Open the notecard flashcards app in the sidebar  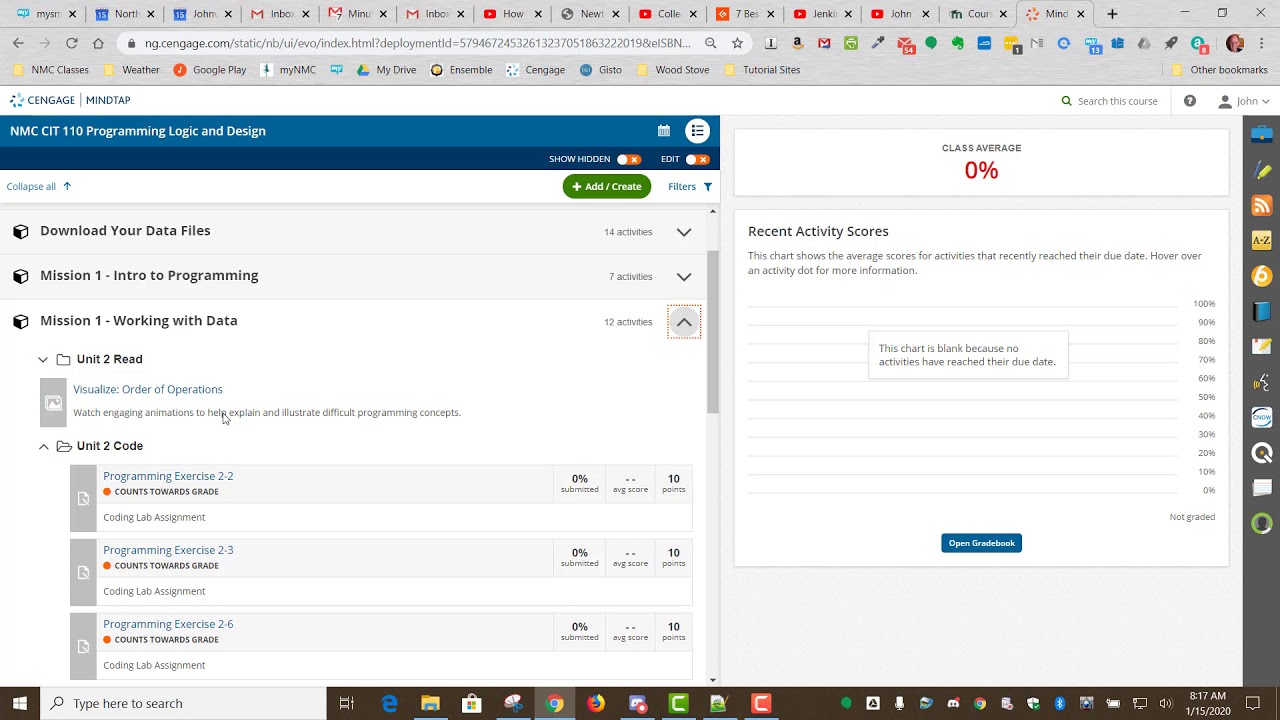pos(1262,488)
